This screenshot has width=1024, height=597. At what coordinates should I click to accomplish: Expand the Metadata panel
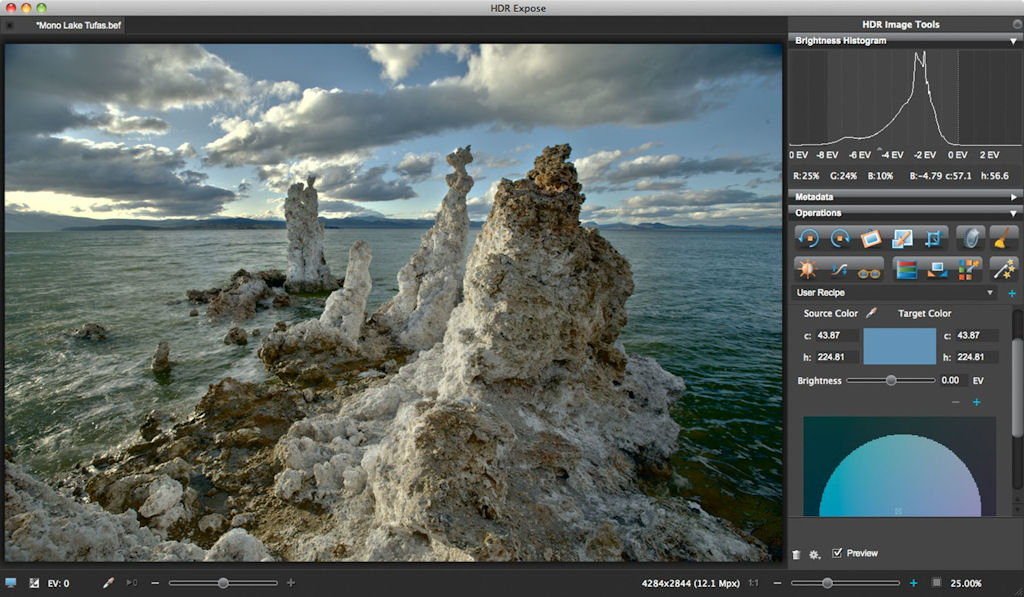(x=1013, y=197)
